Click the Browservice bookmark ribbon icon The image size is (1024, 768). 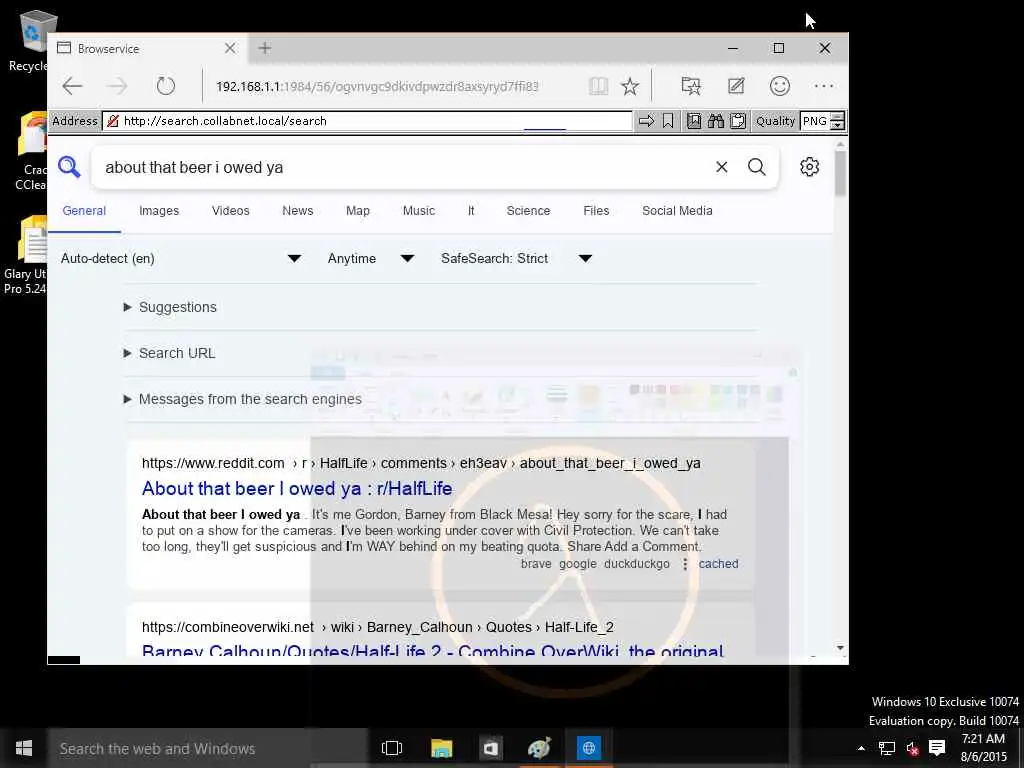point(668,121)
